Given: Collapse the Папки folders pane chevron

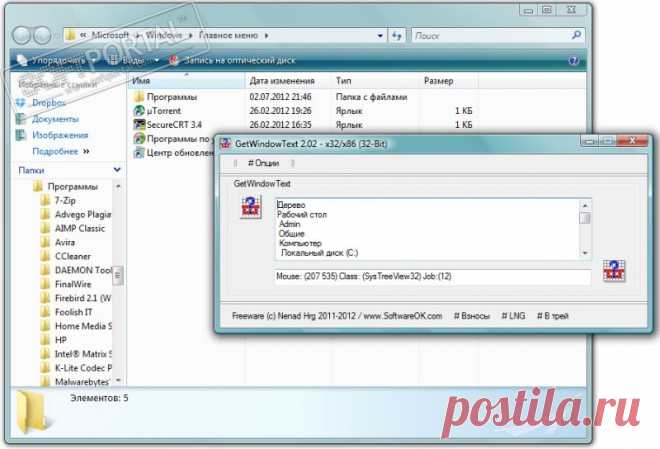Looking at the screenshot, I should click(117, 170).
